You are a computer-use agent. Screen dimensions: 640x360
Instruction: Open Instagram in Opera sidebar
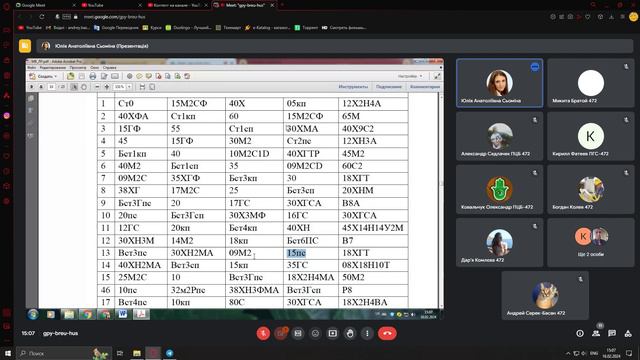click(7, 116)
